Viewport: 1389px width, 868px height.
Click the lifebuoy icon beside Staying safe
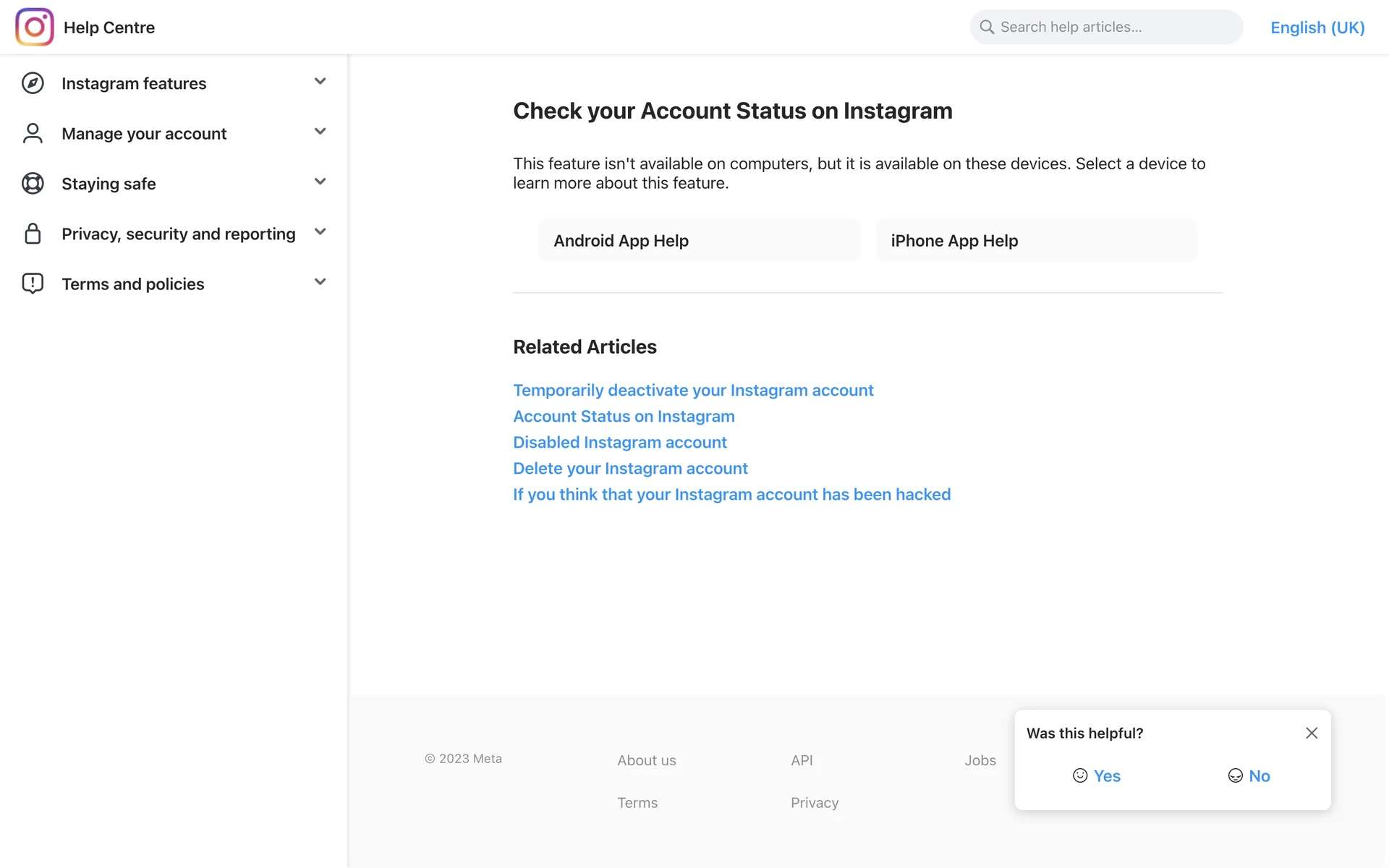pyautogui.click(x=33, y=184)
